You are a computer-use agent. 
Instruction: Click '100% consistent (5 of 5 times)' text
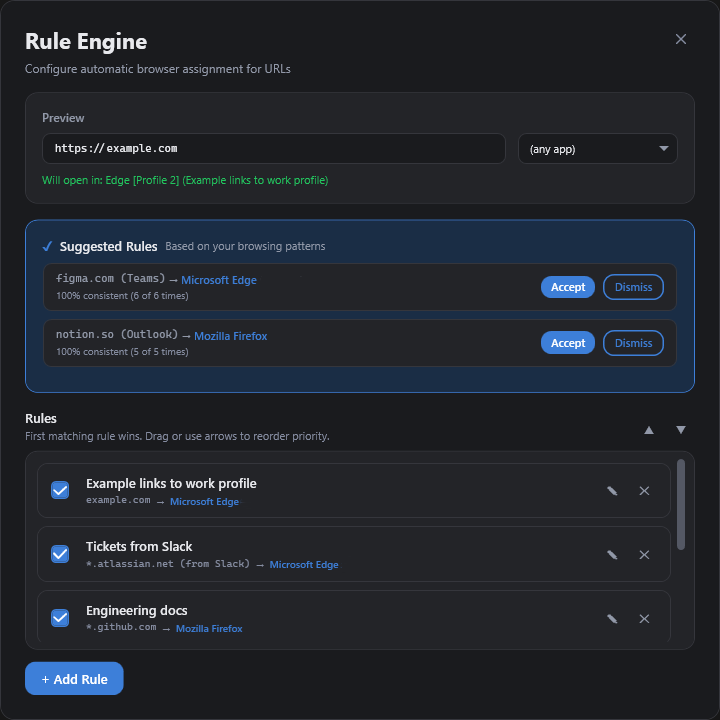coord(122,352)
